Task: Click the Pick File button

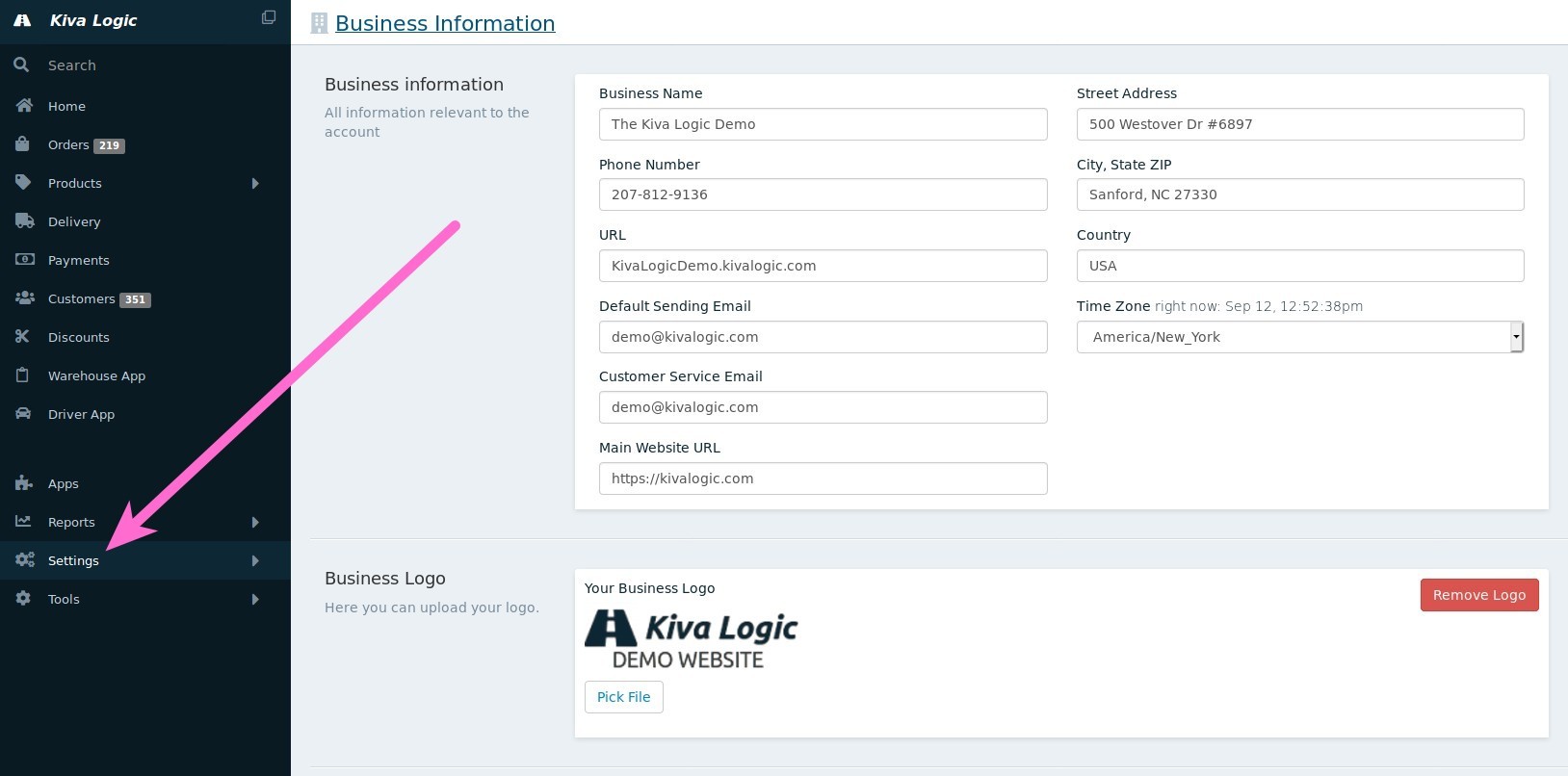Action: (624, 697)
